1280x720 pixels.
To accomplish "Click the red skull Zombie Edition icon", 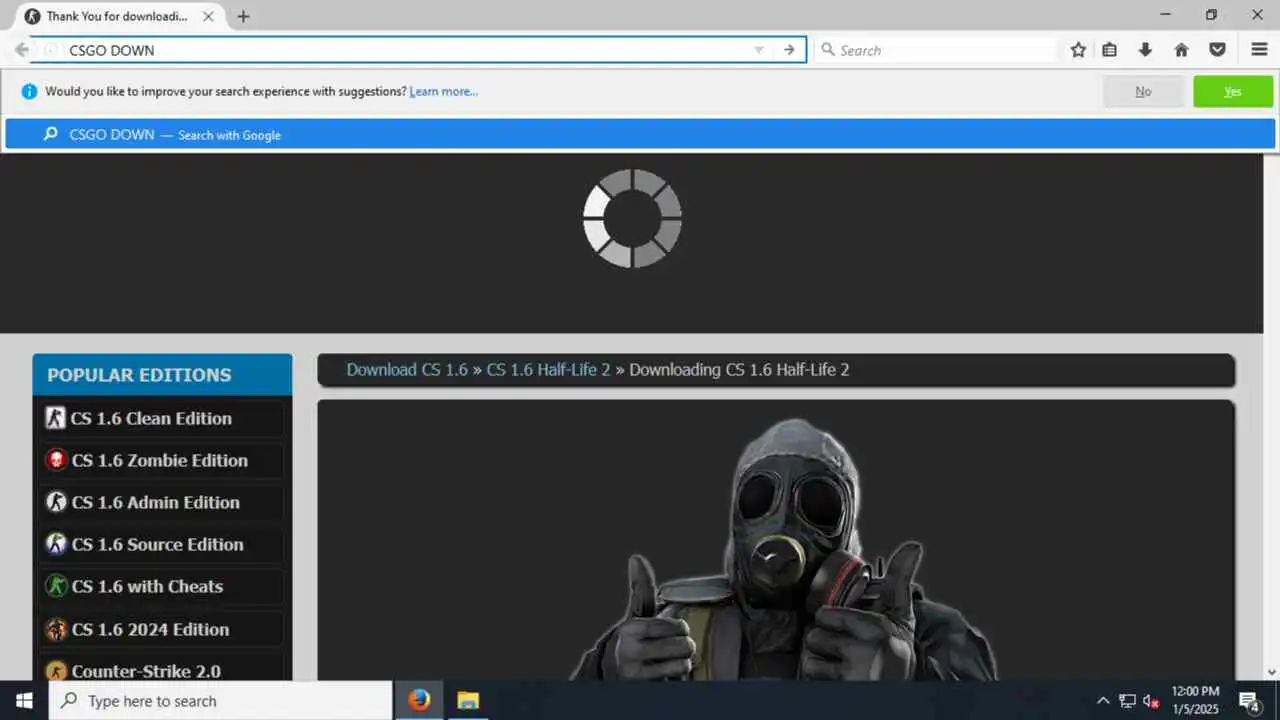I will point(56,460).
